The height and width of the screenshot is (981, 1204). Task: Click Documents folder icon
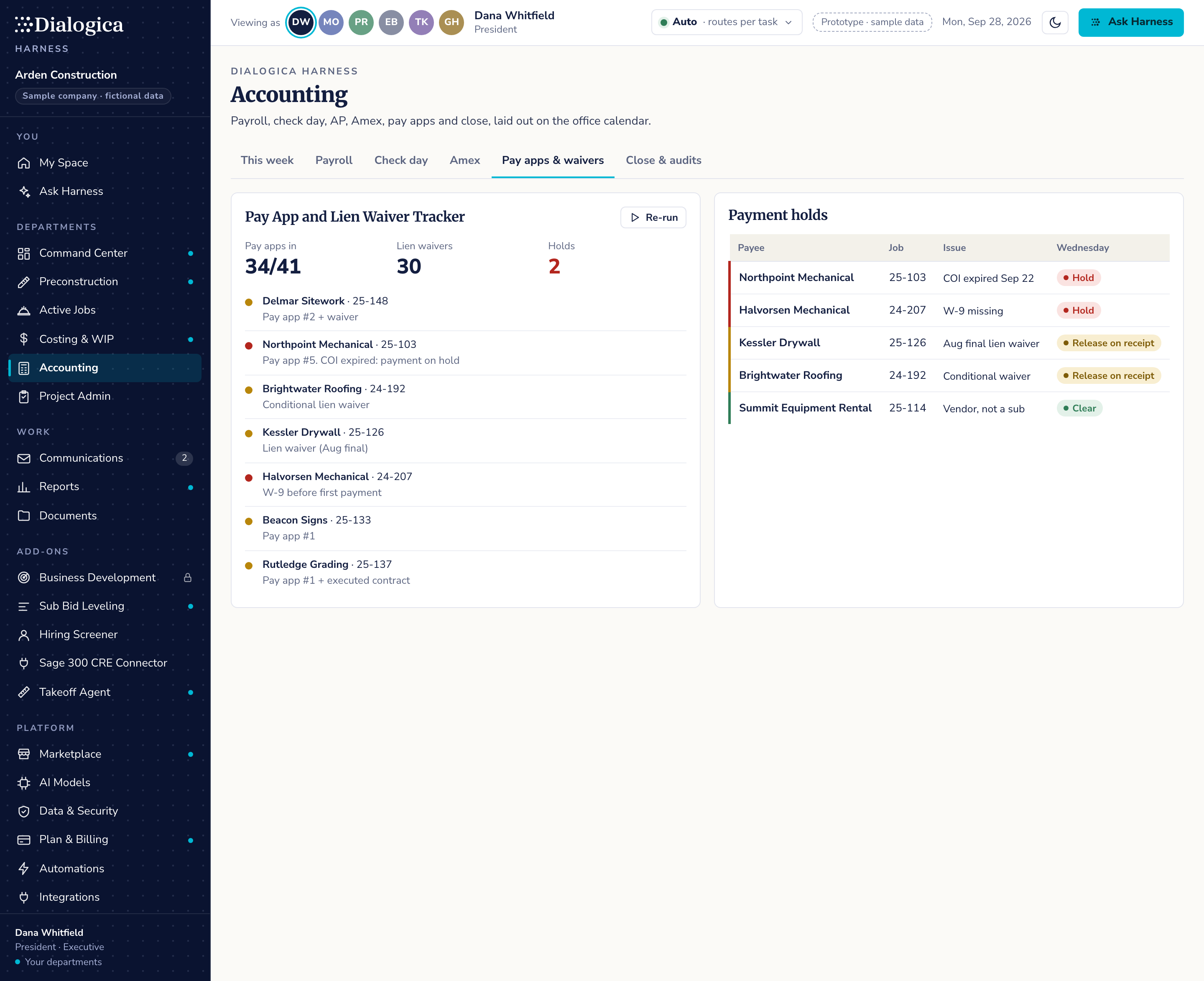(x=24, y=516)
